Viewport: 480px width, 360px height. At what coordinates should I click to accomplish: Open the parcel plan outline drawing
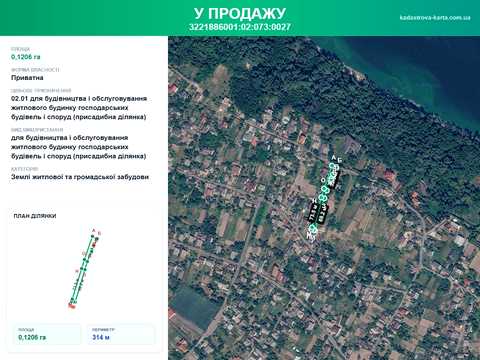(x=84, y=268)
